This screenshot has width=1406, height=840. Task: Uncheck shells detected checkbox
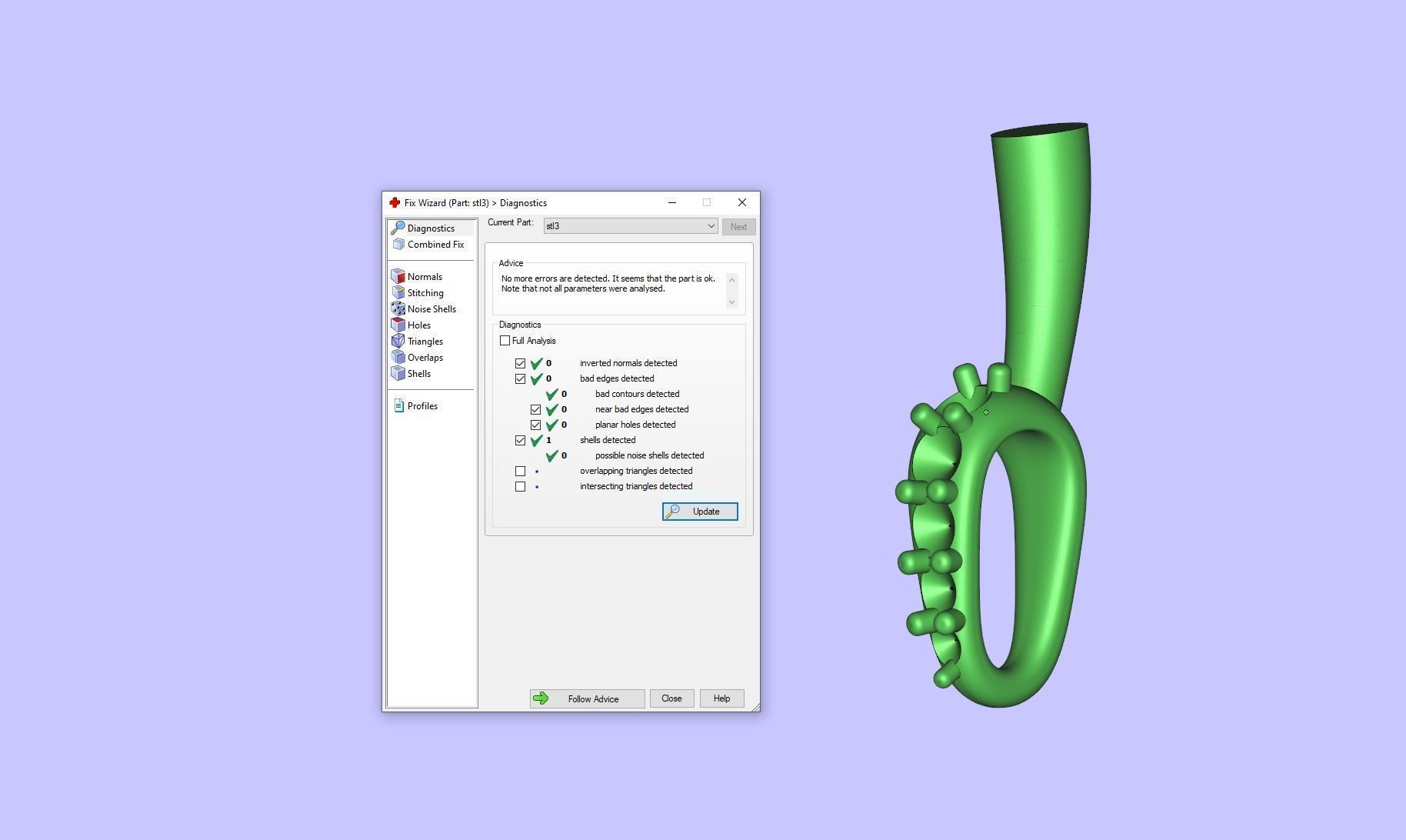(x=520, y=440)
